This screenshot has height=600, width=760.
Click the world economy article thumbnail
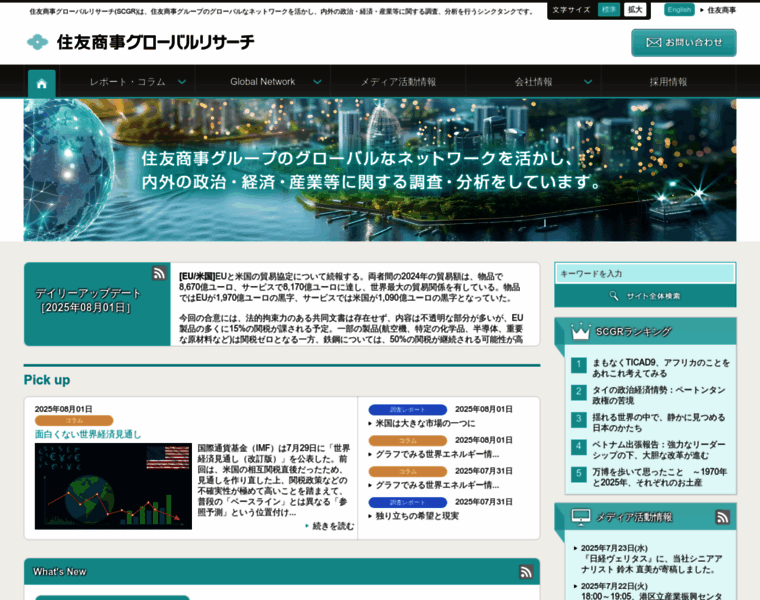tap(113, 486)
